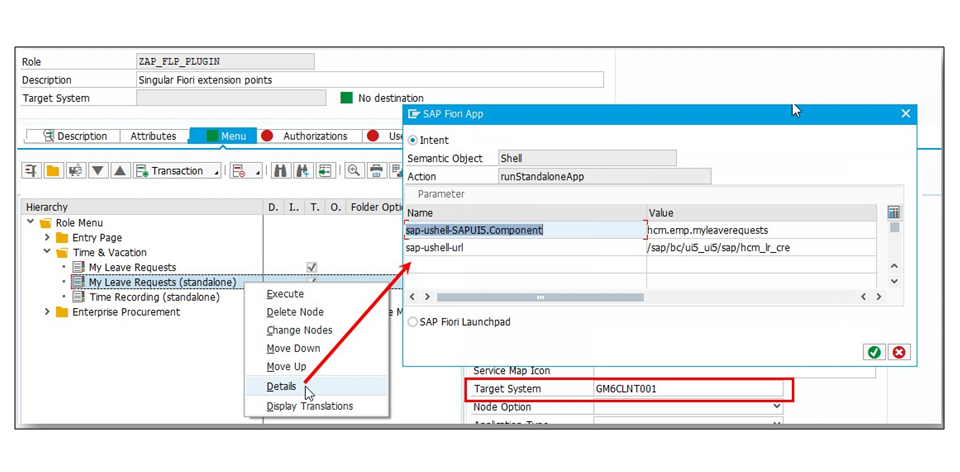Click the create folder toolbar icon

tap(53, 171)
